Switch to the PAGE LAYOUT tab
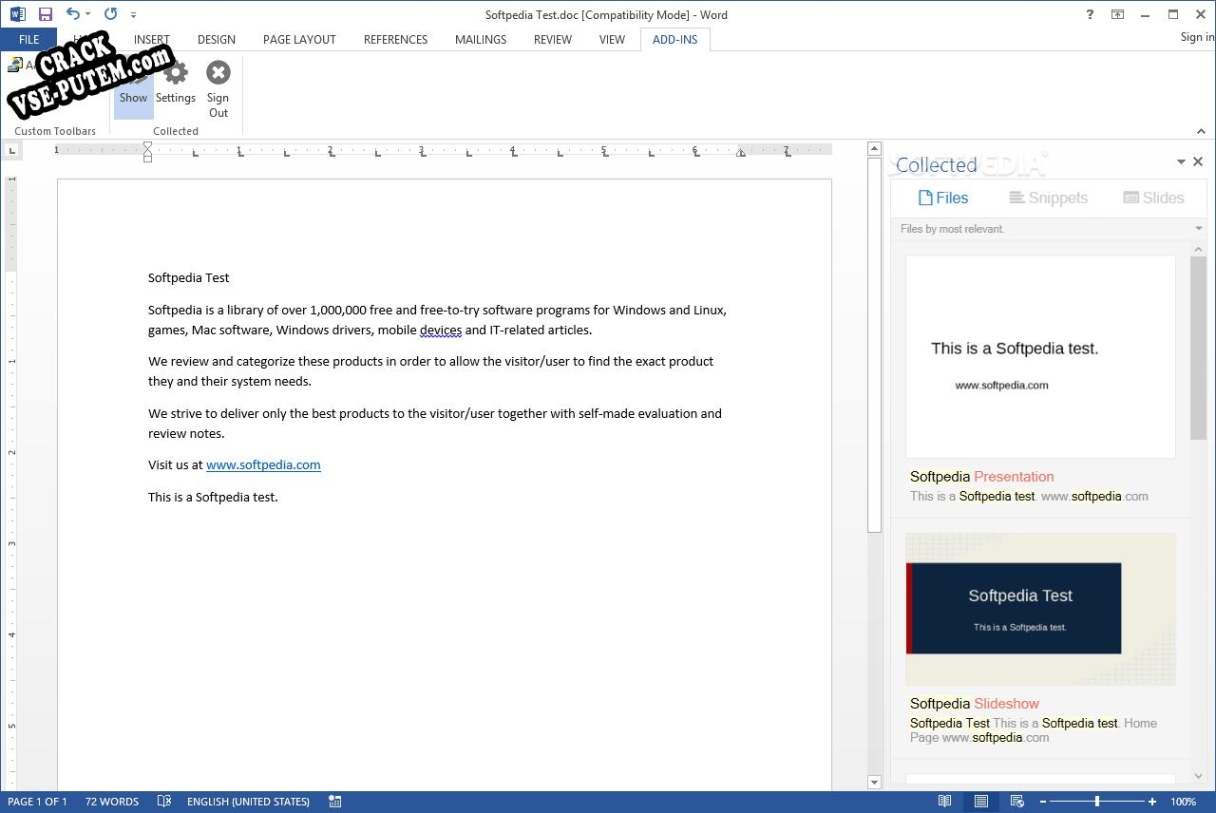Screen dimensions: 1216x813 [299, 40]
